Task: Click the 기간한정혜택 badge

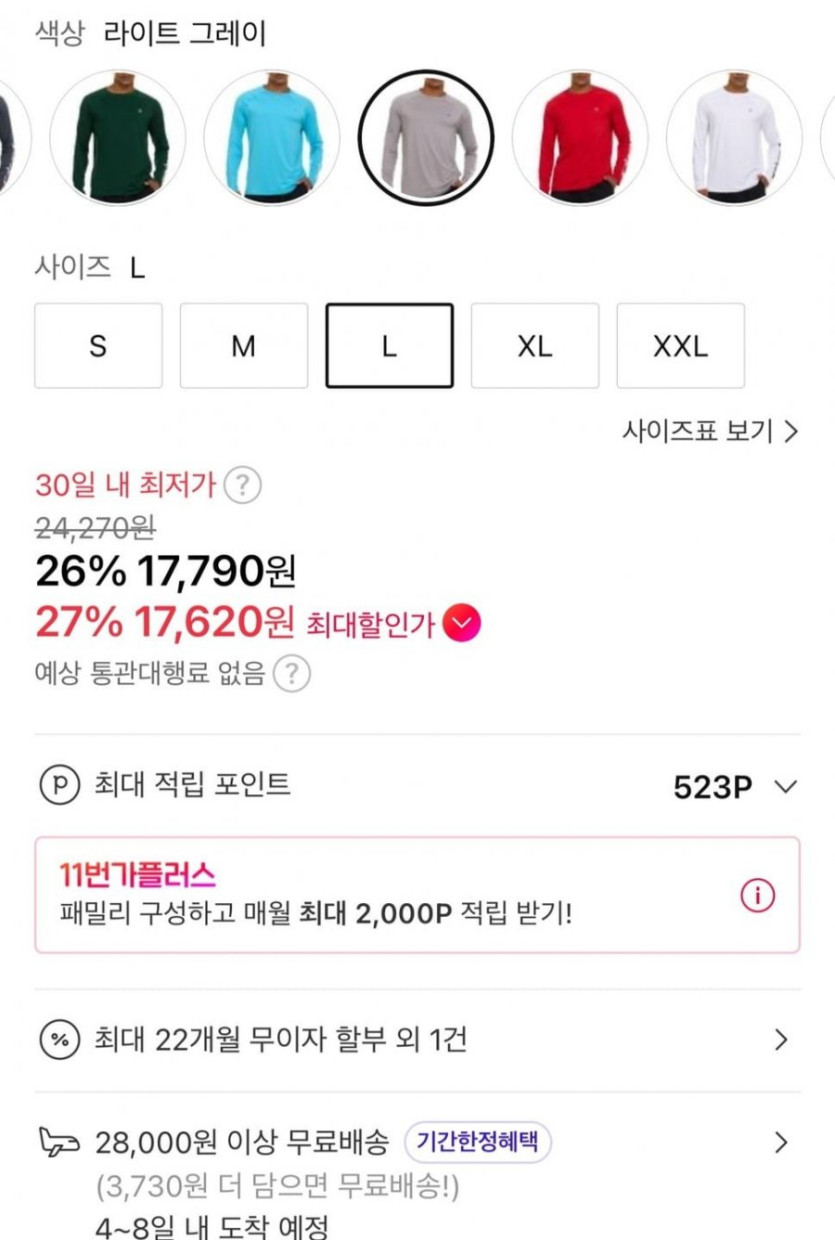Action: [478, 1141]
